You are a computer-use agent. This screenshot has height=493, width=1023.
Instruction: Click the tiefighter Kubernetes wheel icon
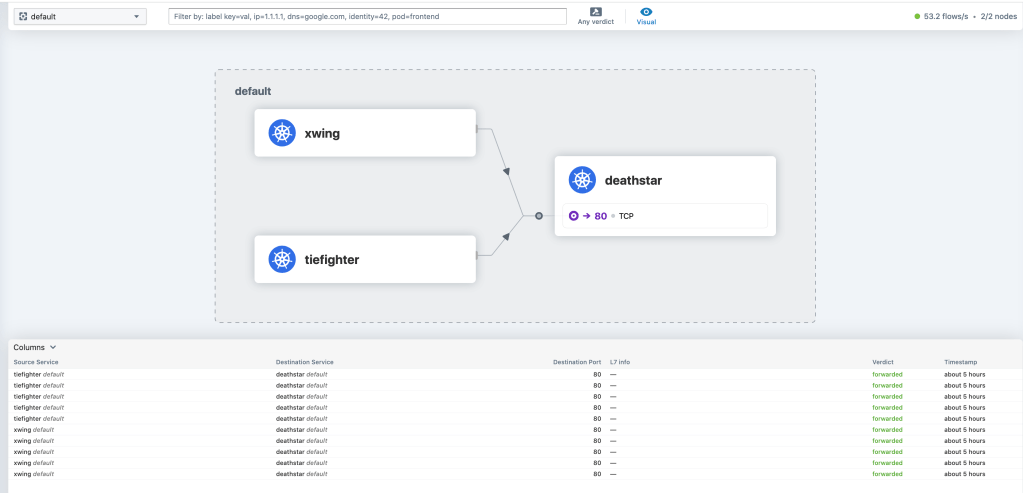282,259
